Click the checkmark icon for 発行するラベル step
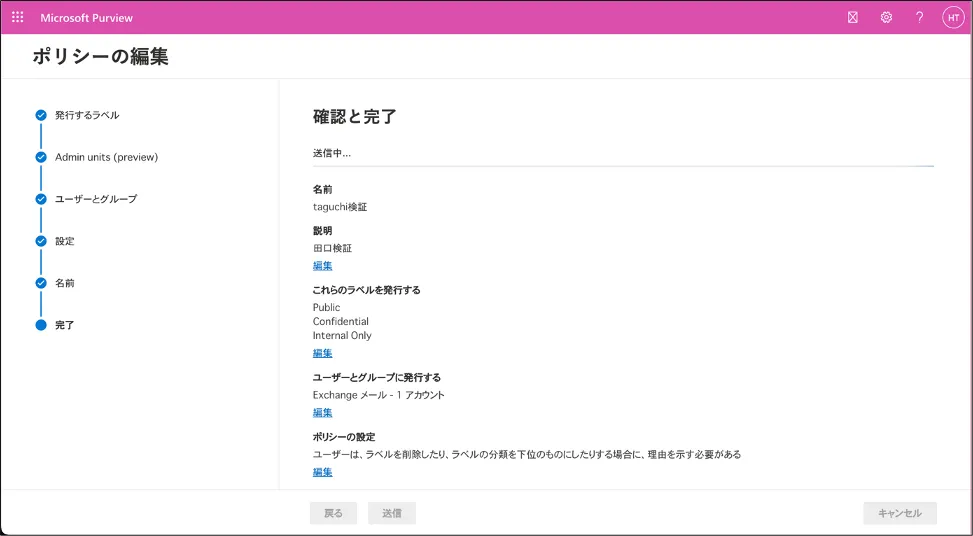This screenshot has height=536, width=973. pos(41,115)
